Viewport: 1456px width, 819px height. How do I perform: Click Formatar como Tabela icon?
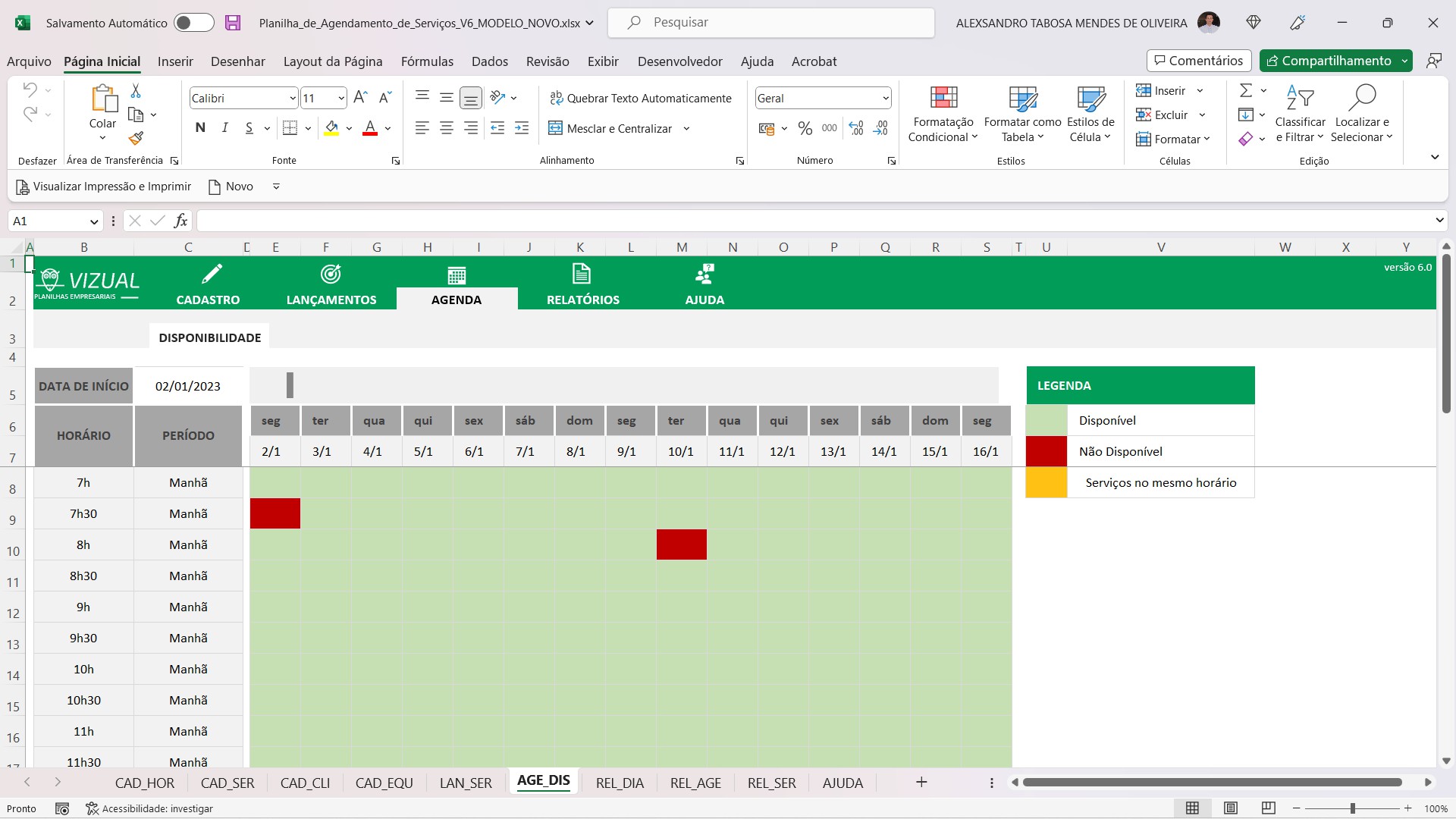(1022, 112)
